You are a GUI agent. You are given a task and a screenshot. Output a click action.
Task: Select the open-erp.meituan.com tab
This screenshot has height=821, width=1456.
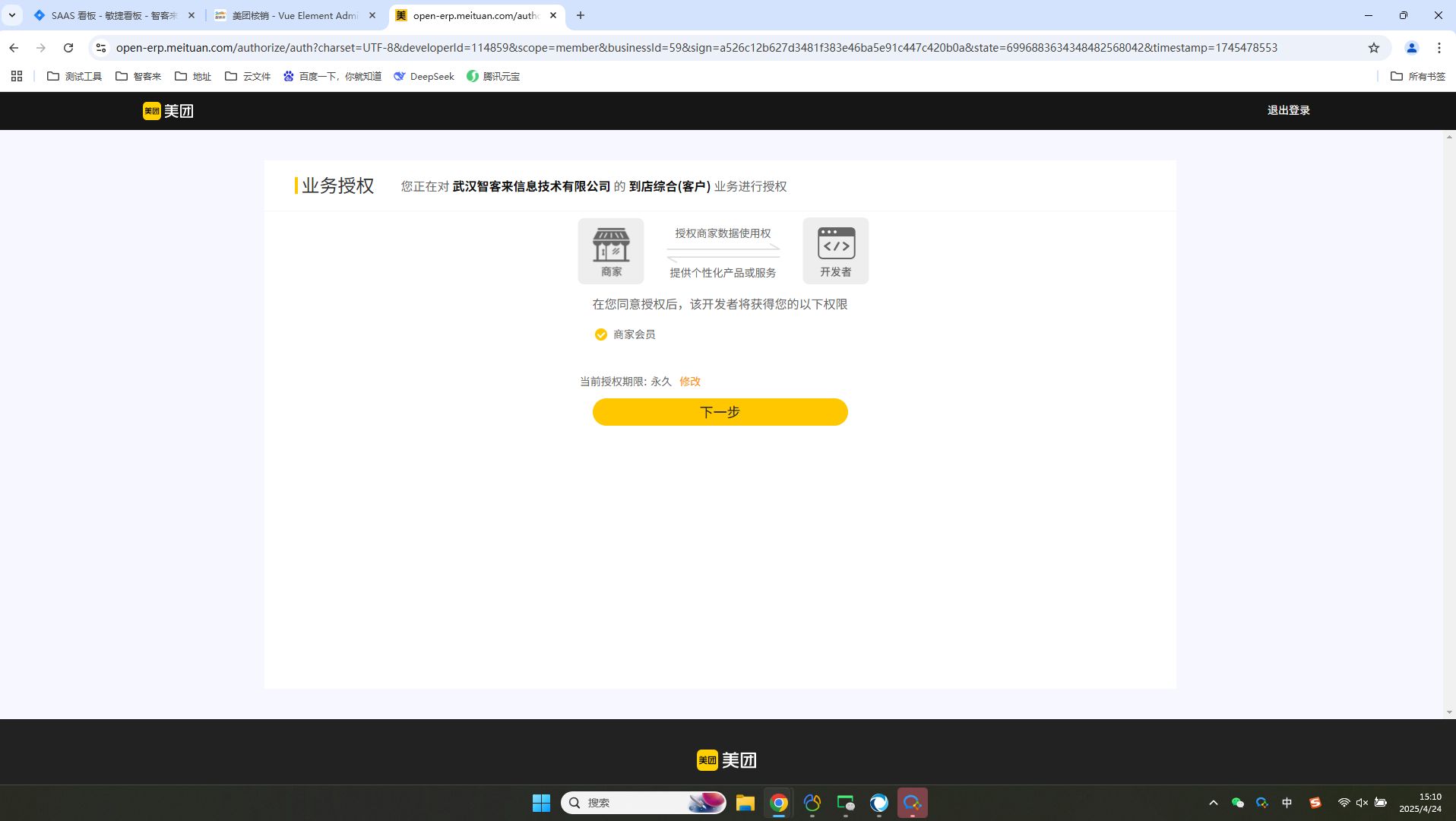click(x=476, y=15)
